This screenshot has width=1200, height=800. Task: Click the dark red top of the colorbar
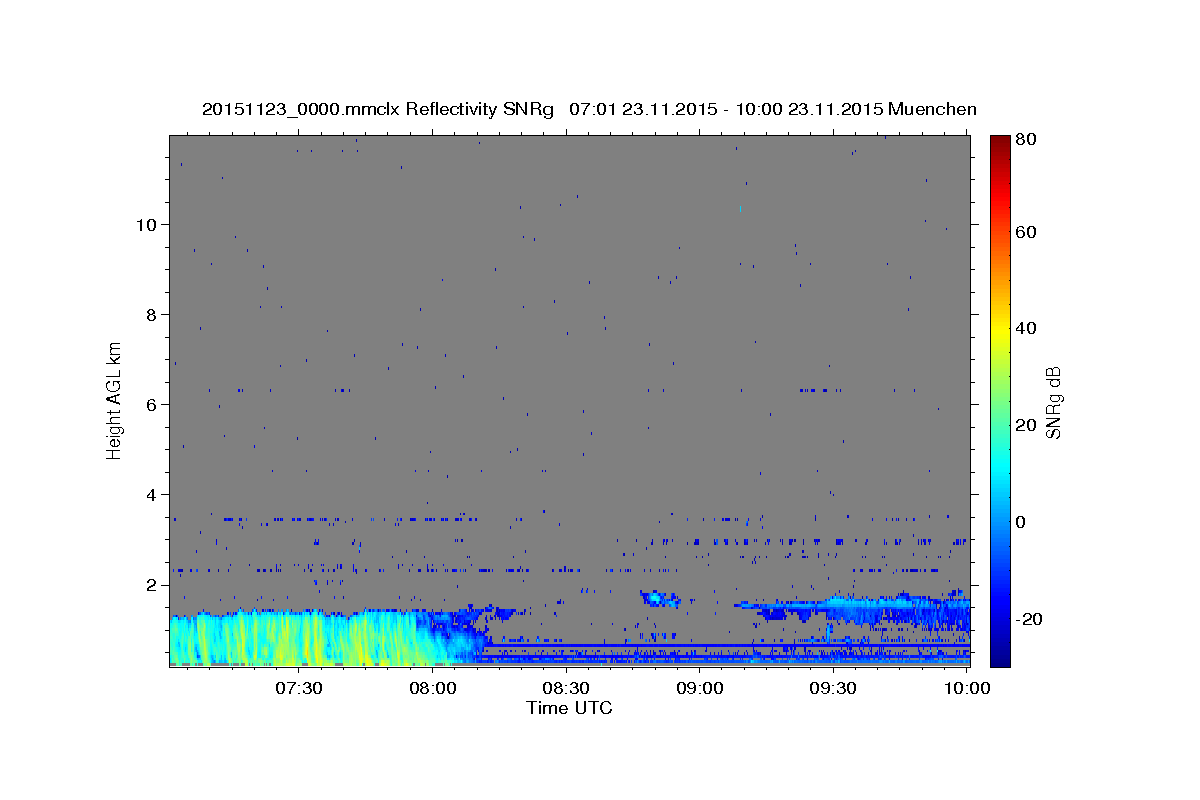click(1000, 142)
